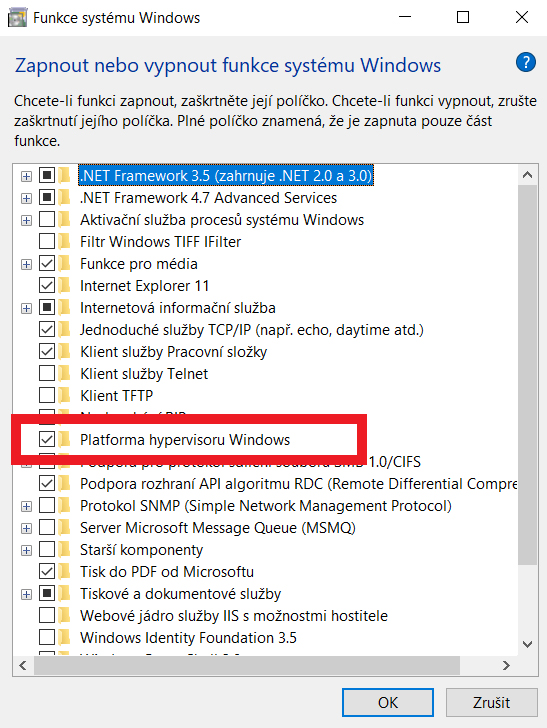Close the Funkce systému Windows dialog
Image resolution: width=547 pixels, height=728 pixels.
[x=522, y=18]
